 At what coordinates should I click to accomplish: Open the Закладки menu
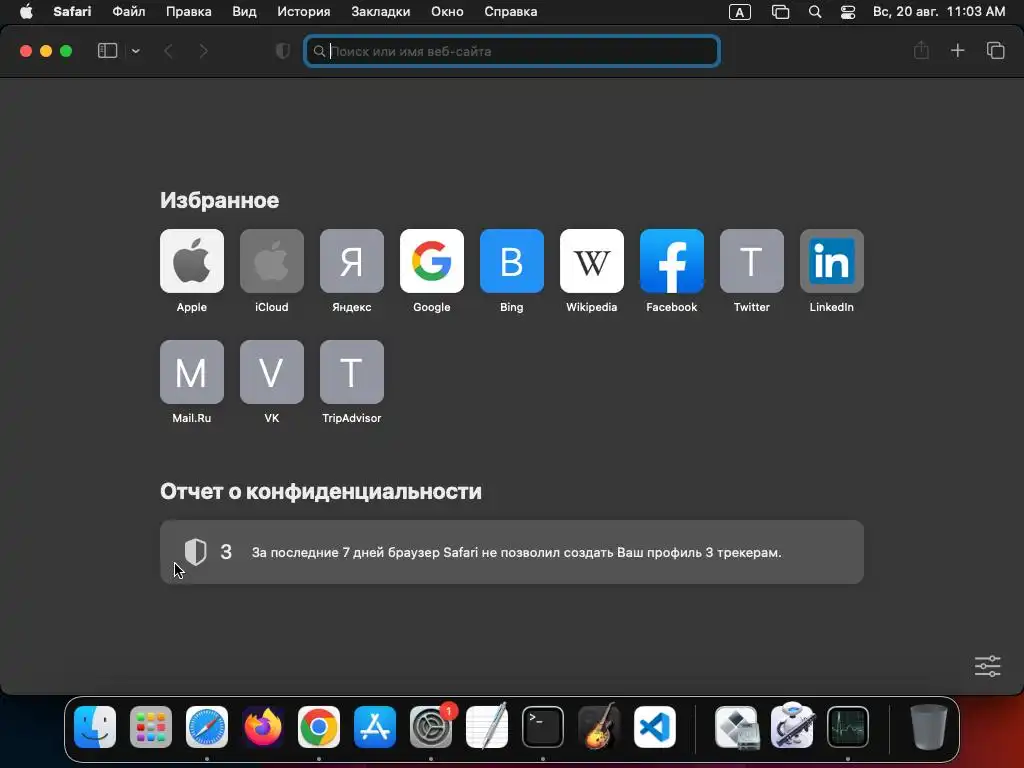tap(381, 12)
